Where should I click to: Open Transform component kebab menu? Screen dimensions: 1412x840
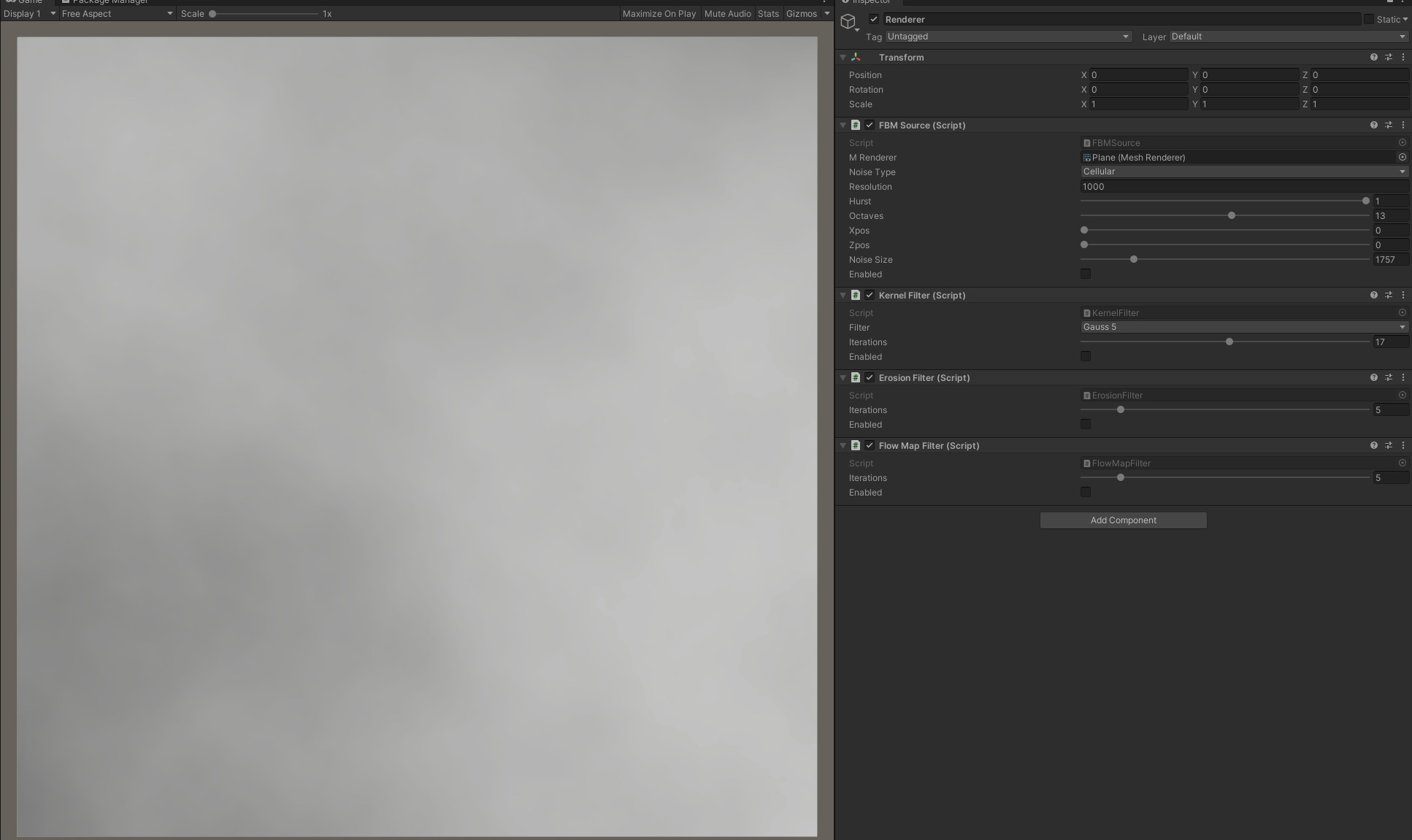(1403, 58)
